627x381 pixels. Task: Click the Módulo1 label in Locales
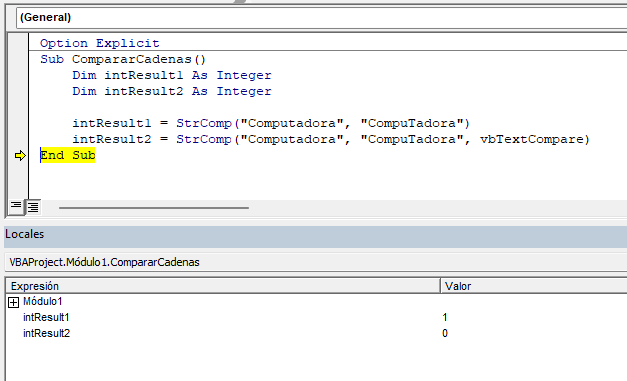pyautogui.click(x=42, y=301)
